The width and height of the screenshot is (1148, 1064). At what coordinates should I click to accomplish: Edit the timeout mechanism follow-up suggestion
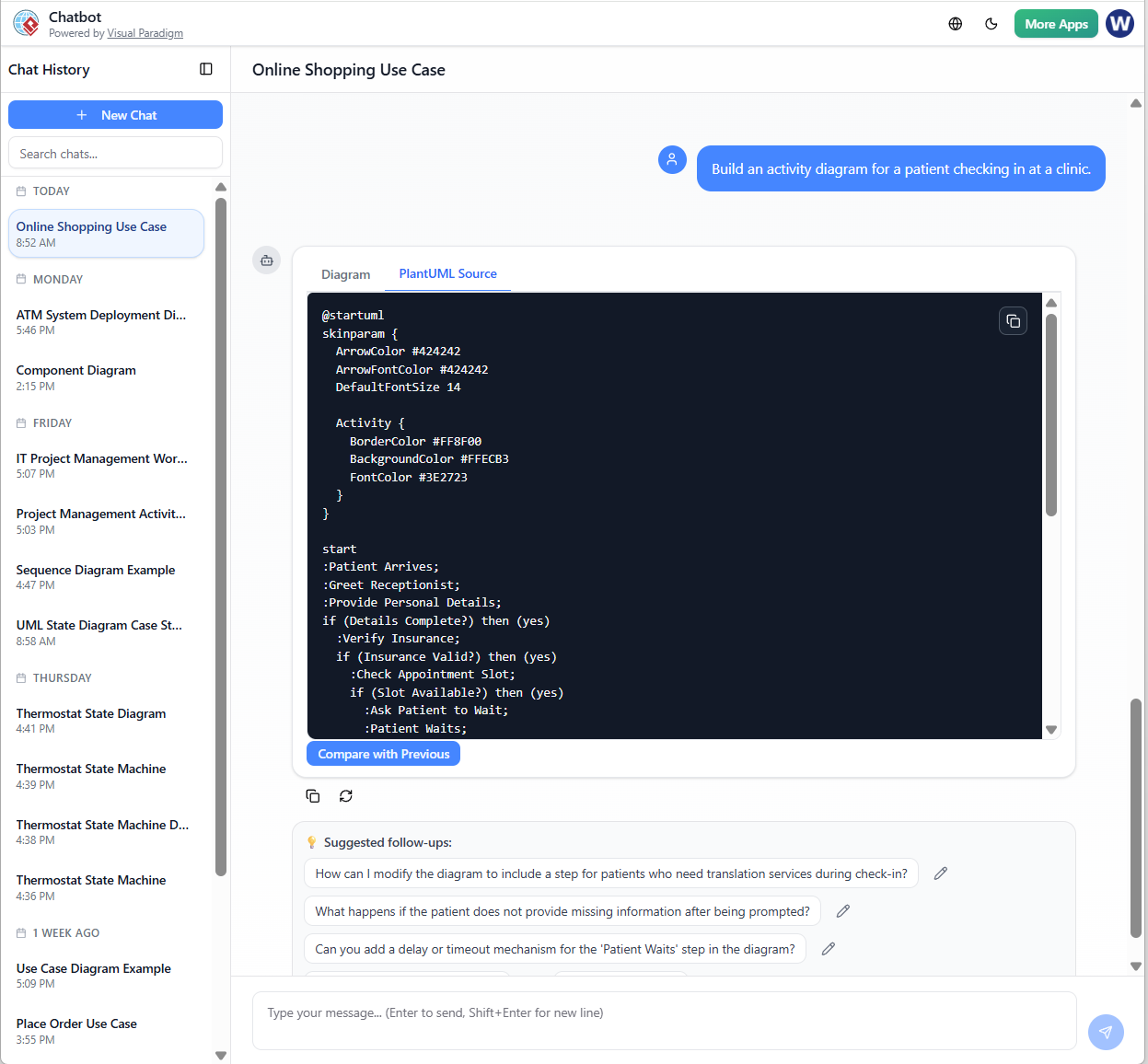pyautogui.click(x=828, y=949)
